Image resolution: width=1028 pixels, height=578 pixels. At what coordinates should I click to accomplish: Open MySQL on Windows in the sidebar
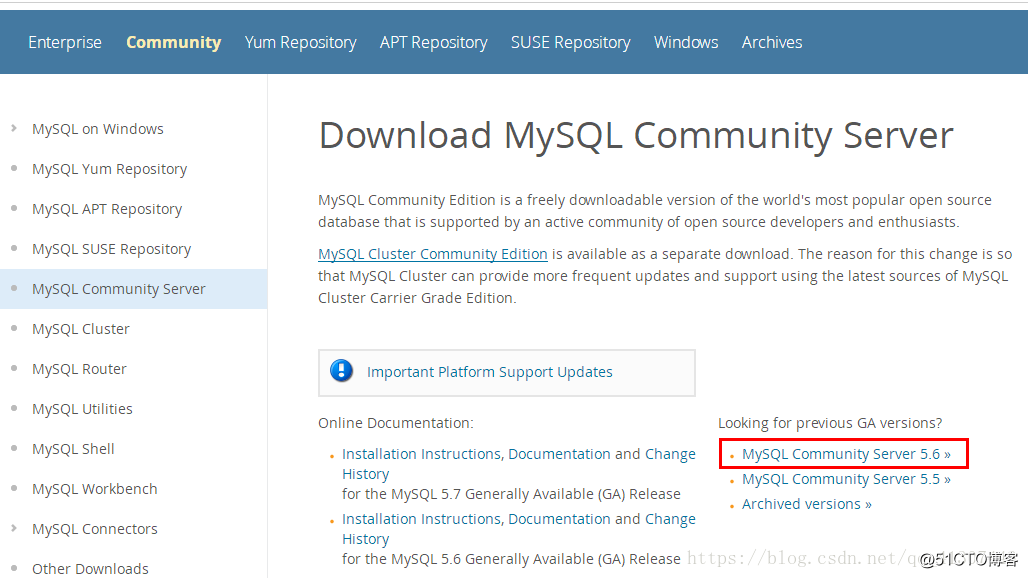point(98,129)
